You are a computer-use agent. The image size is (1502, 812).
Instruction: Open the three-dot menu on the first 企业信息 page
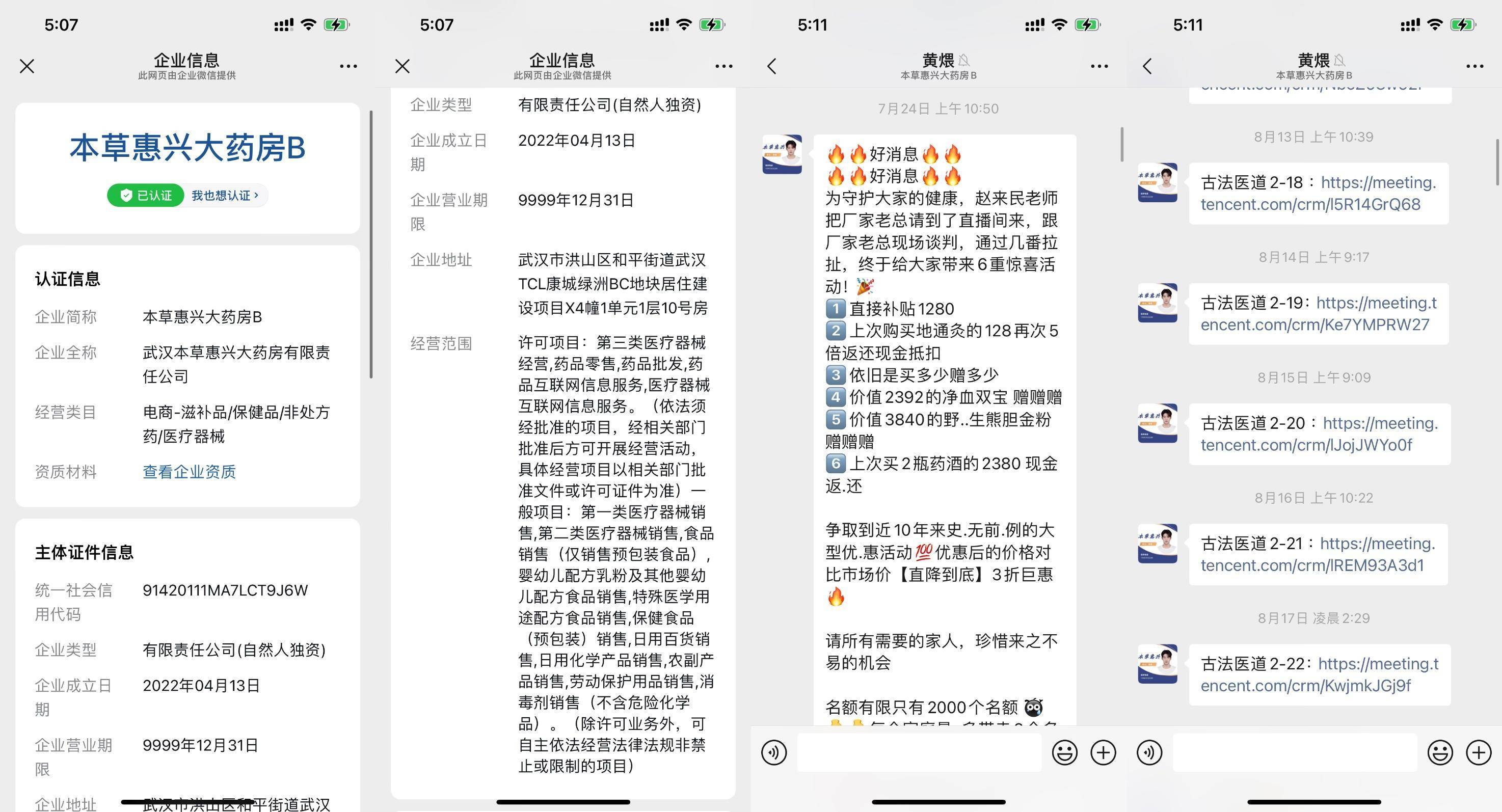(348, 66)
